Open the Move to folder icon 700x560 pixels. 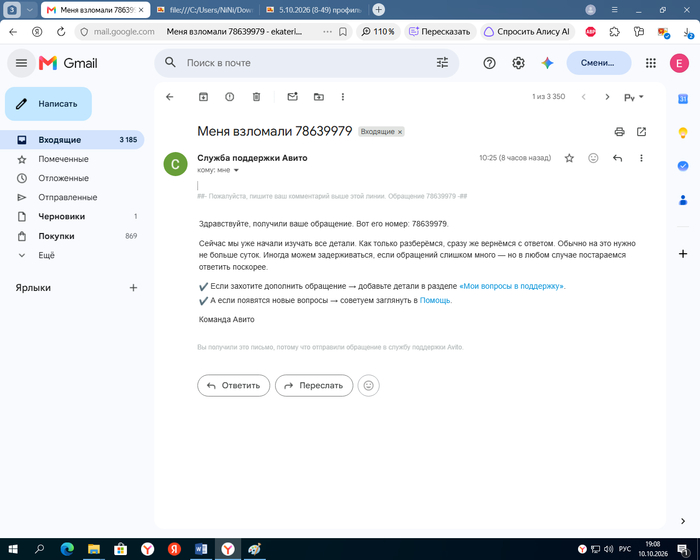click(319, 97)
